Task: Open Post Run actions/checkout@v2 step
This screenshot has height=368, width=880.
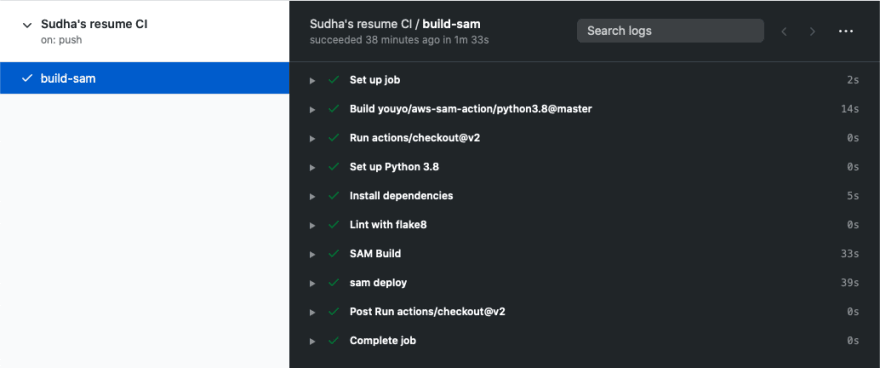Action: click(584, 311)
